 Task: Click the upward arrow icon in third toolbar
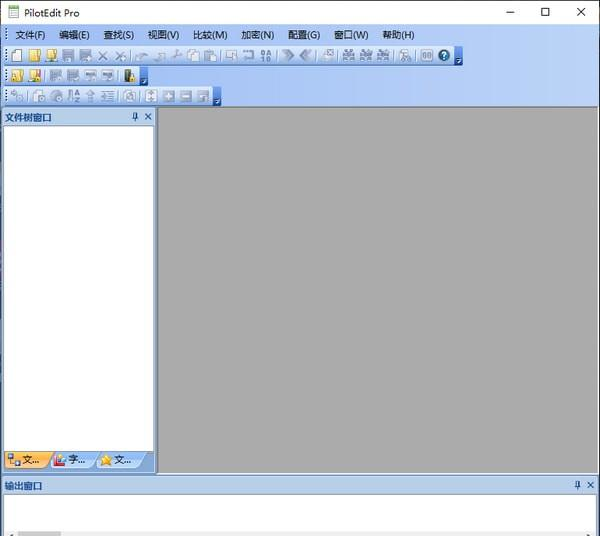[x=90, y=96]
